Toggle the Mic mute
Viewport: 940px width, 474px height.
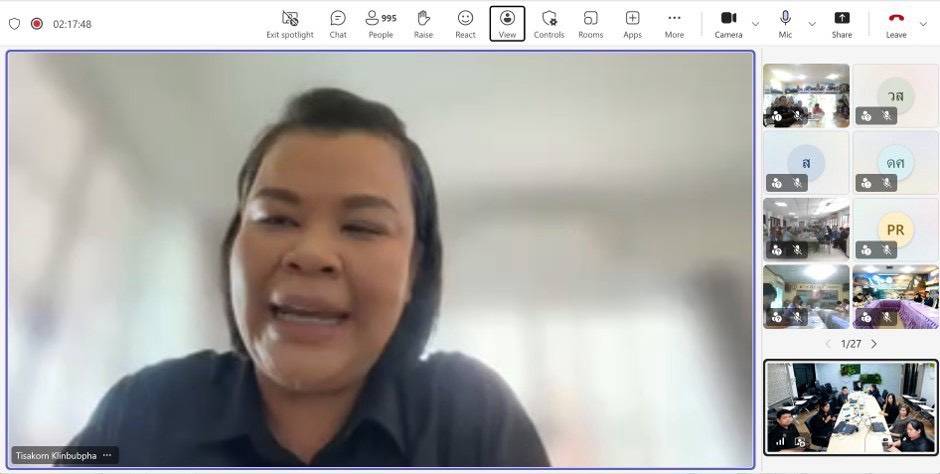(785, 25)
